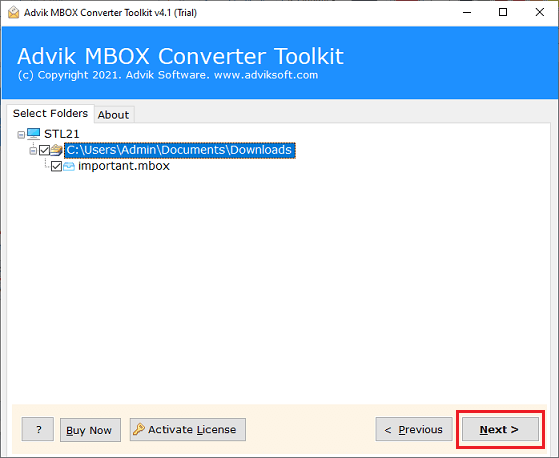Click the mailbox icon next to important.mbox
559x458 pixels.
click(x=69, y=166)
